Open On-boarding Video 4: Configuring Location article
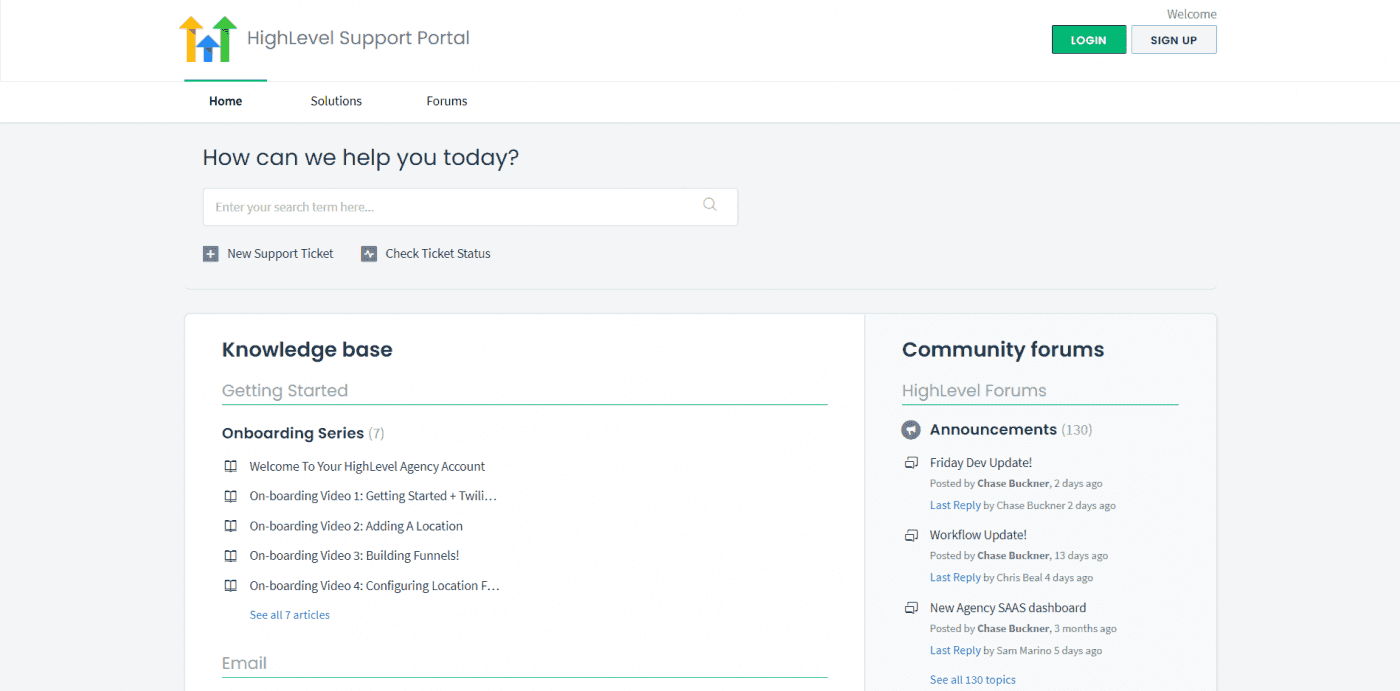The height and width of the screenshot is (691, 1400). 374,586
